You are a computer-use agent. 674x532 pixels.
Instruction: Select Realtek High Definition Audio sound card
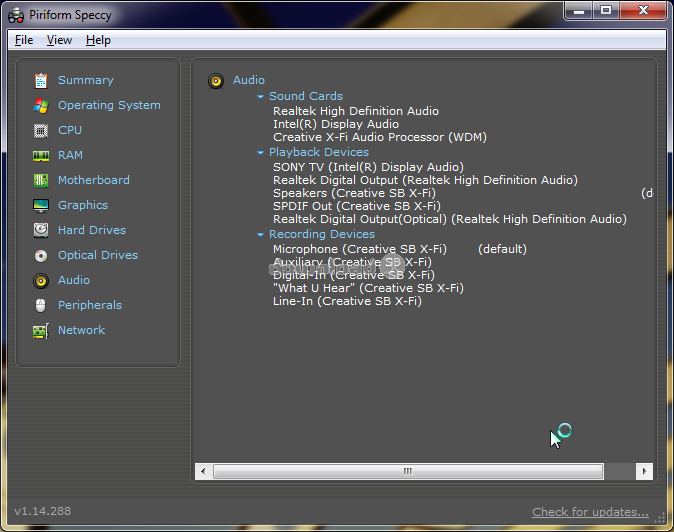[356, 111]
